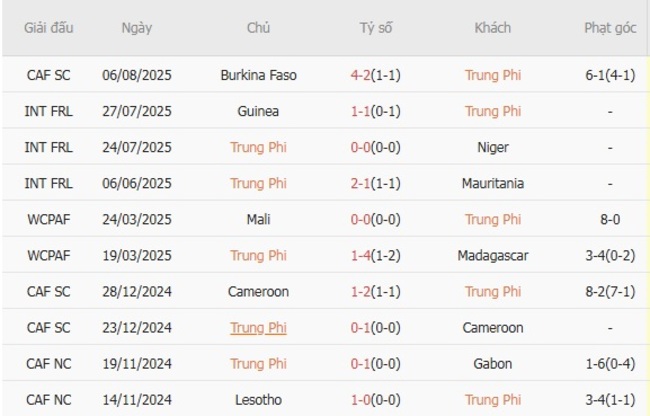Click Burkina Faso team name

click(258, 75)
